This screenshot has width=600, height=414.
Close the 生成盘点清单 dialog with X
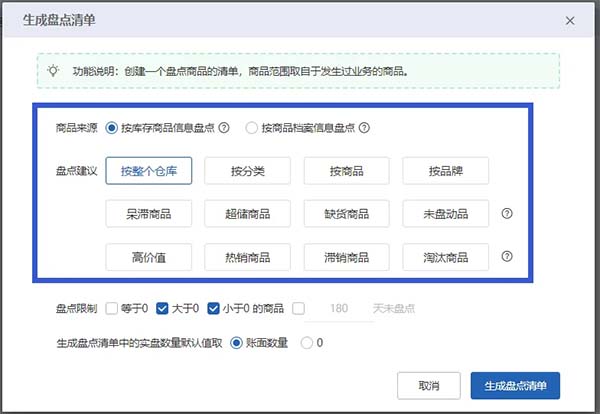coord(570,20)
